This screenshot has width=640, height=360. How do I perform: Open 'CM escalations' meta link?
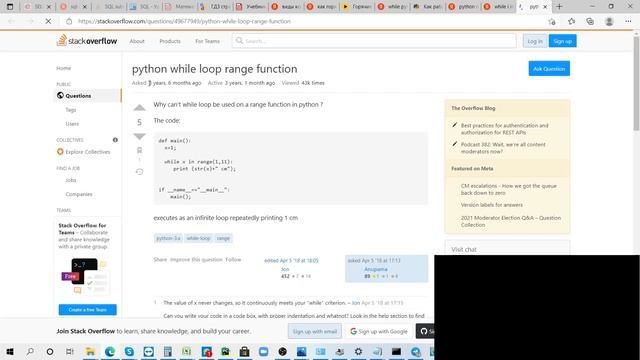pyautogui.click(x=509, y=189)
